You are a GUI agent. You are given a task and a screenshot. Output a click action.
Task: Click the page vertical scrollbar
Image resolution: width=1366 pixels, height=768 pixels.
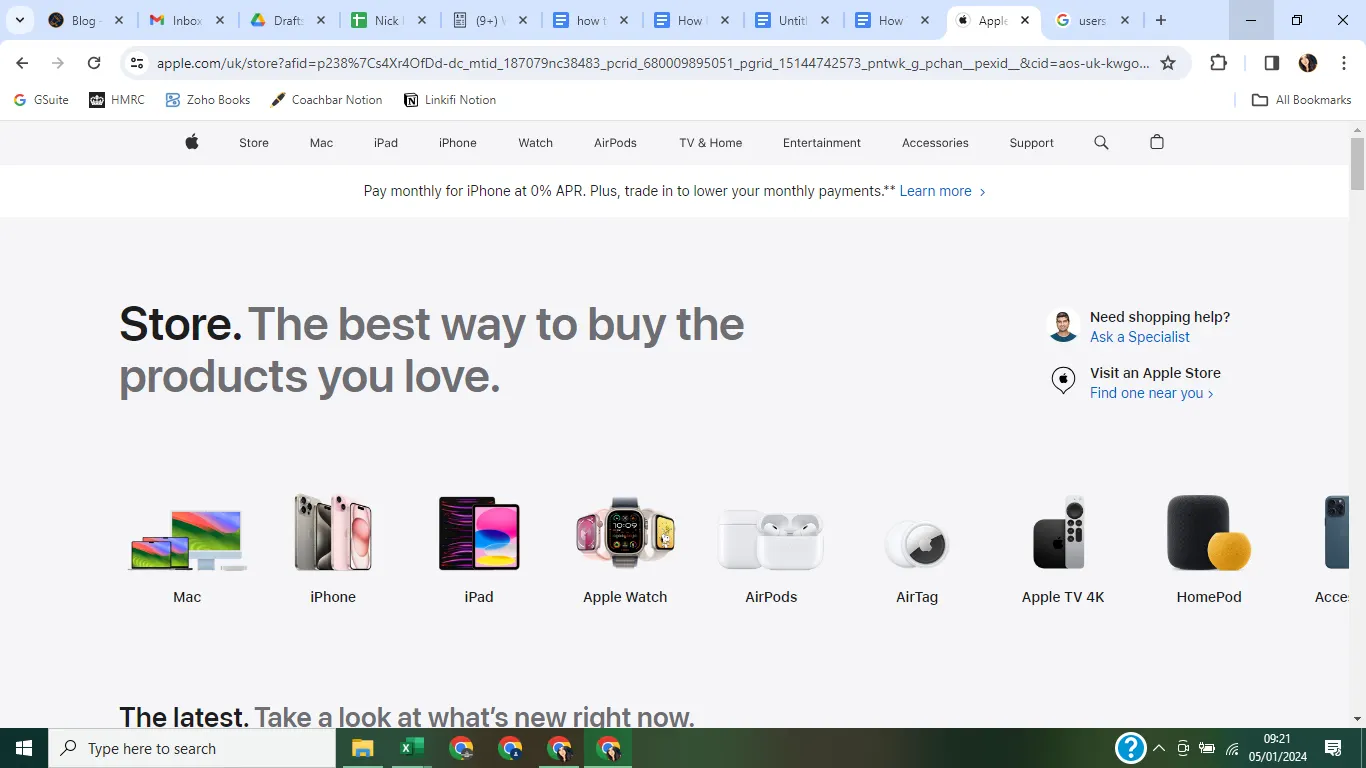point(1357,424)
